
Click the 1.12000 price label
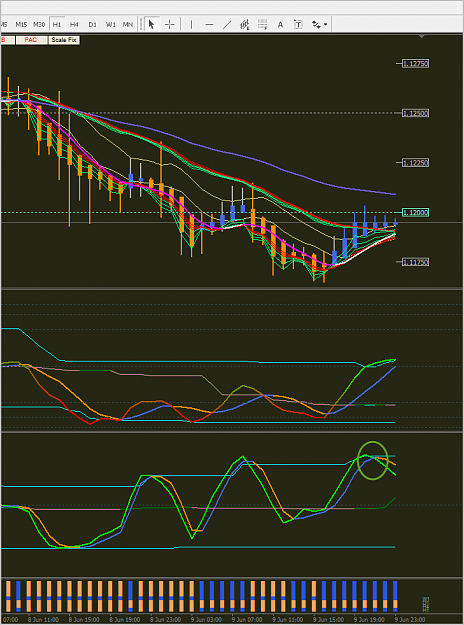pyautogui.click(x=415, y=212)
